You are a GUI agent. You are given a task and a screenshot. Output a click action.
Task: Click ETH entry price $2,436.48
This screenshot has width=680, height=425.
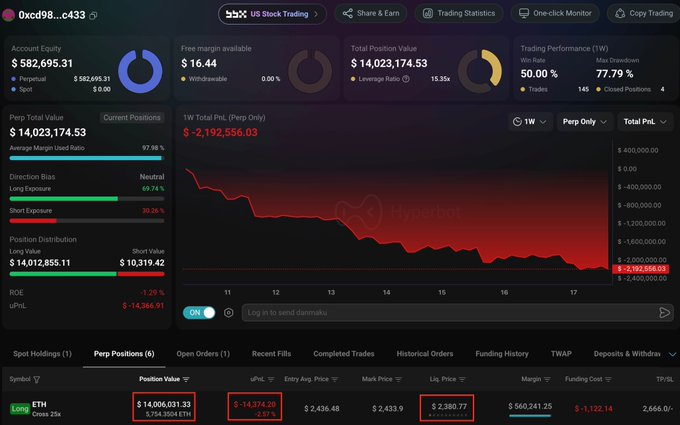click(322, 409)
